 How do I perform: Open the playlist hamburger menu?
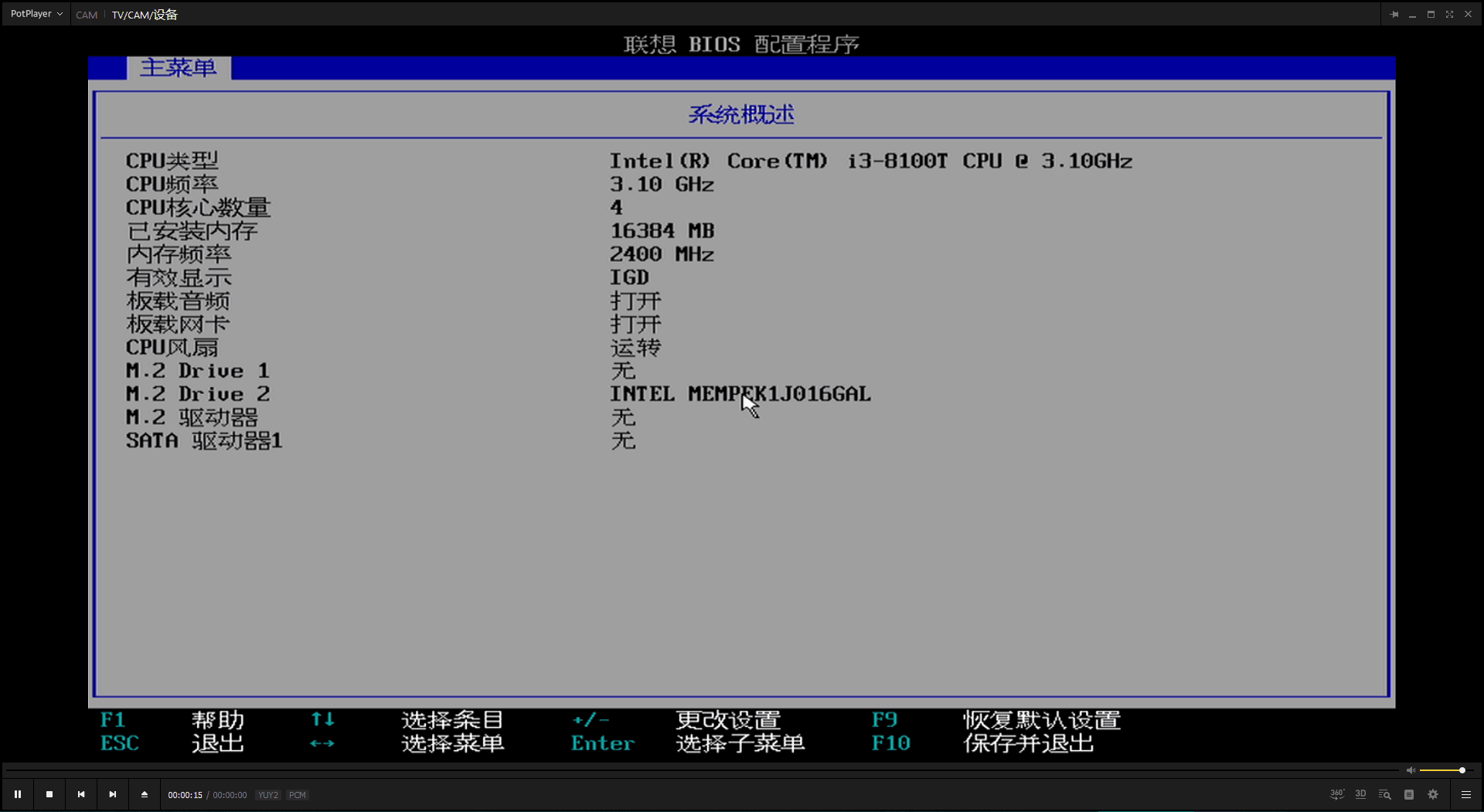[x=1465, y=794]
